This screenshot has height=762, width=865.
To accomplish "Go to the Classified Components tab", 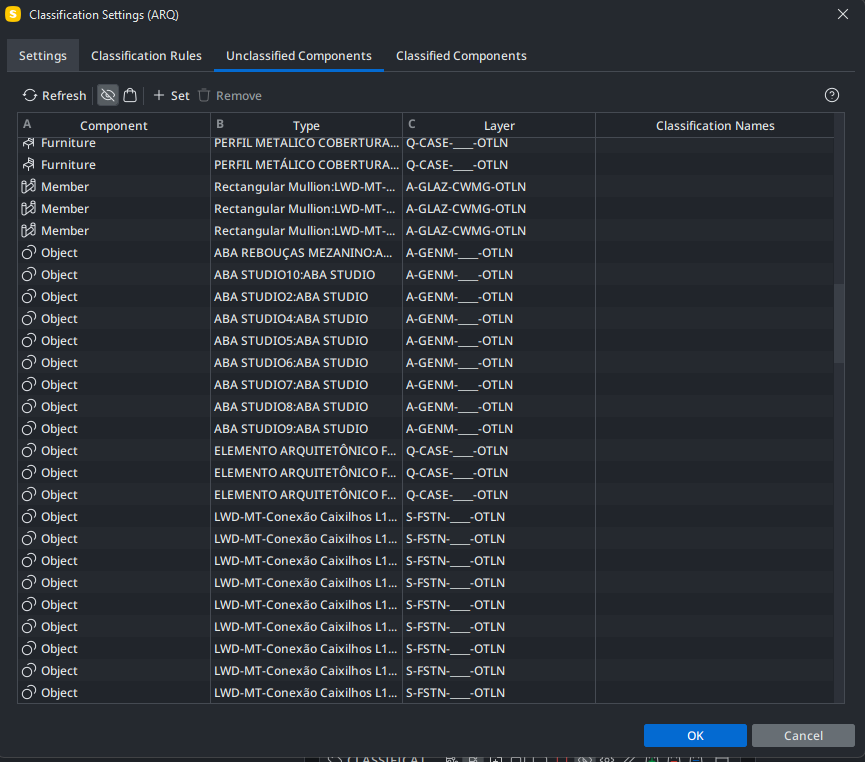I will pos(461,56).
